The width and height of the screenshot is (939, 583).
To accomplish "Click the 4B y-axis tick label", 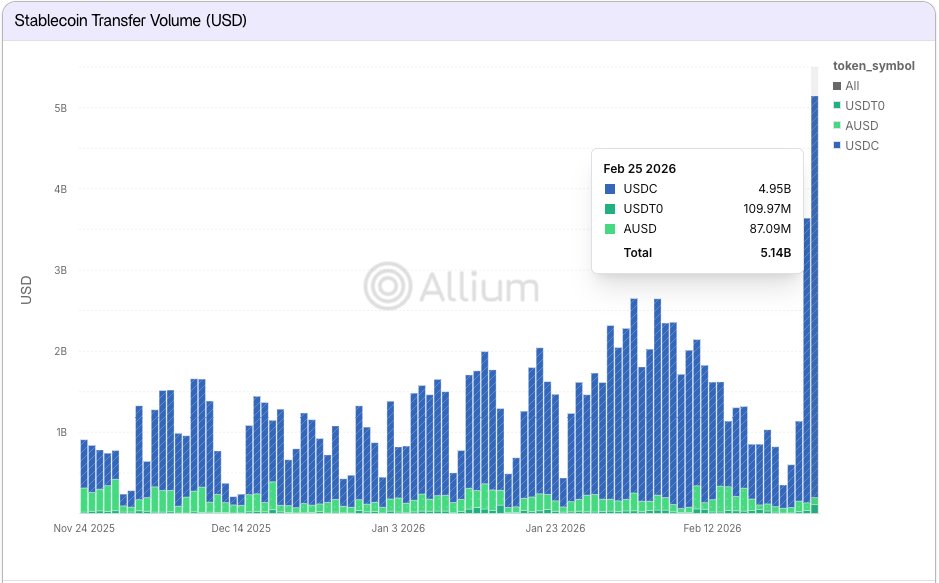I will [x=60, y=189].
